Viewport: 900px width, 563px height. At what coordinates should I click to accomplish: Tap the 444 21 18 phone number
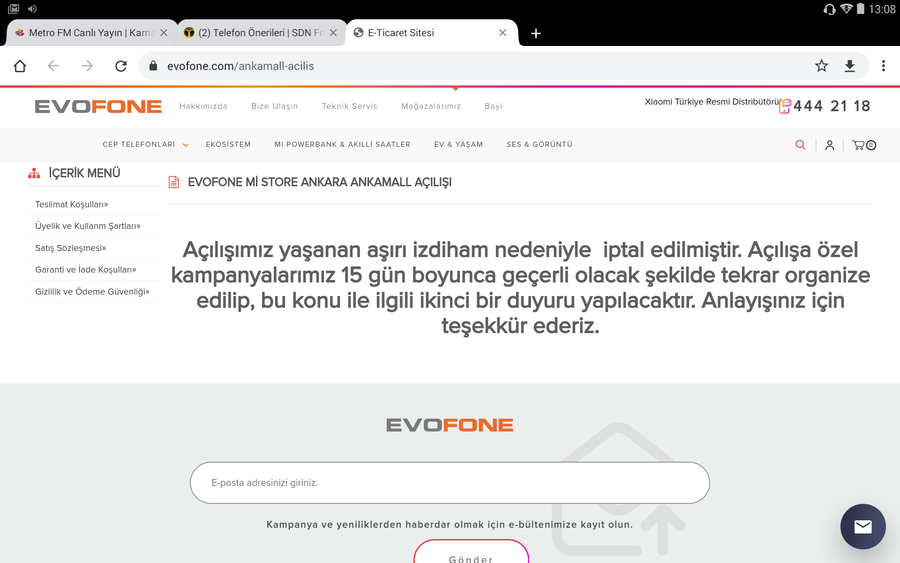click(832, 106)
